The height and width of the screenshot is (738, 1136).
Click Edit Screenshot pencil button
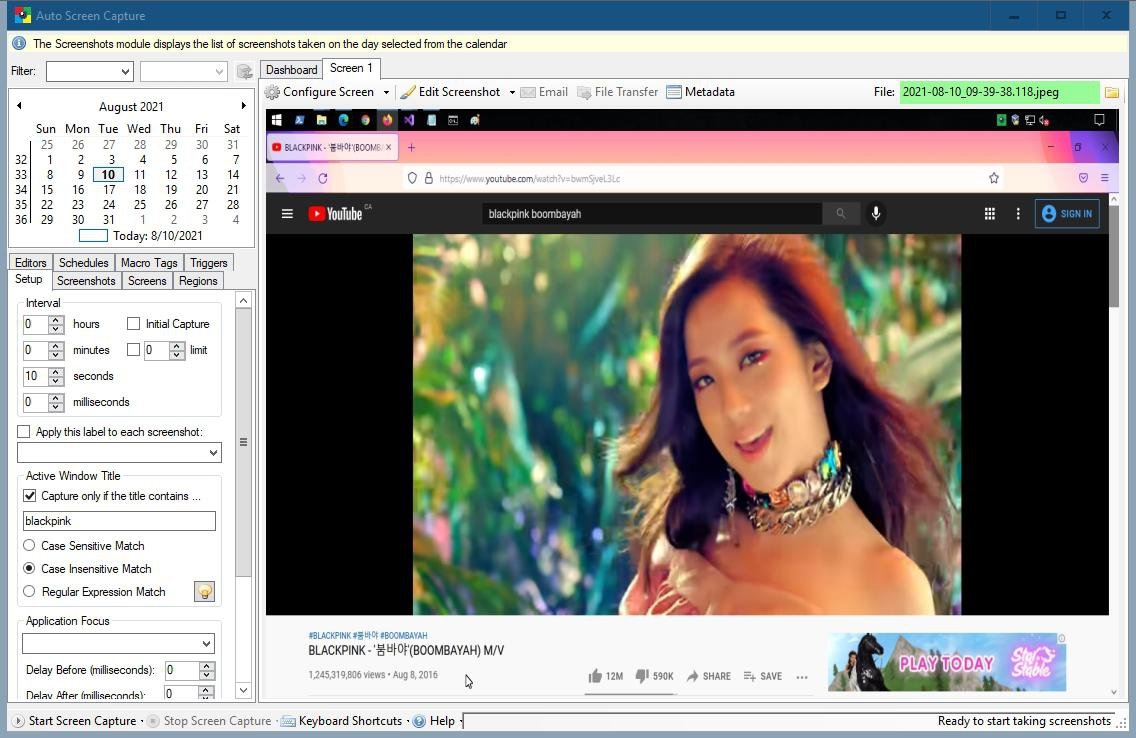450,92
